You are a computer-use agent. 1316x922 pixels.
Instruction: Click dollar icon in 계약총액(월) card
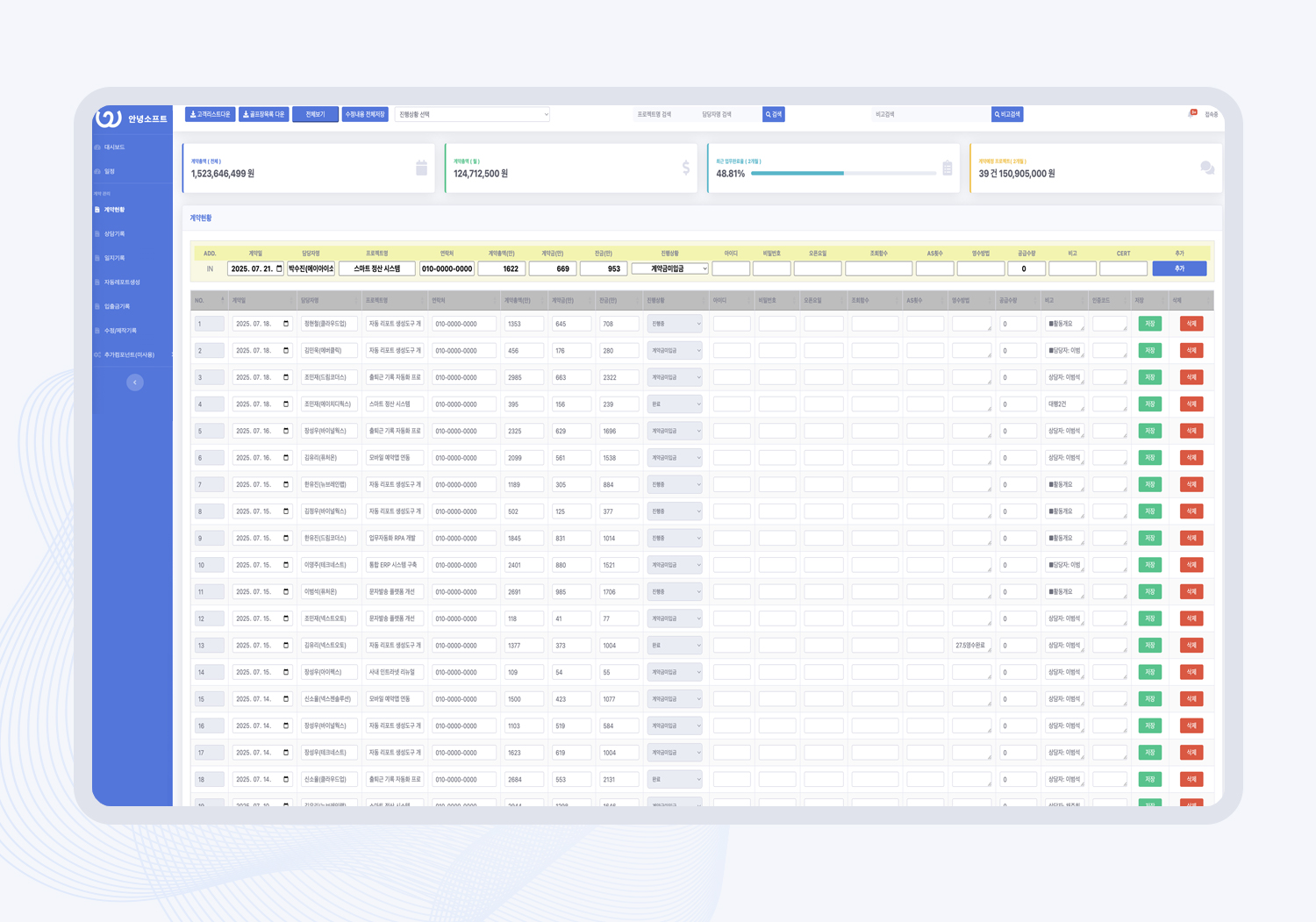click(686, 168)
